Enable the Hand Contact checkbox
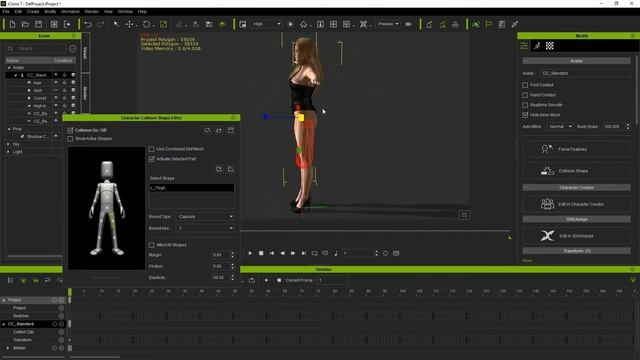This screenshot has width=640, height=360. click(525, 95)
